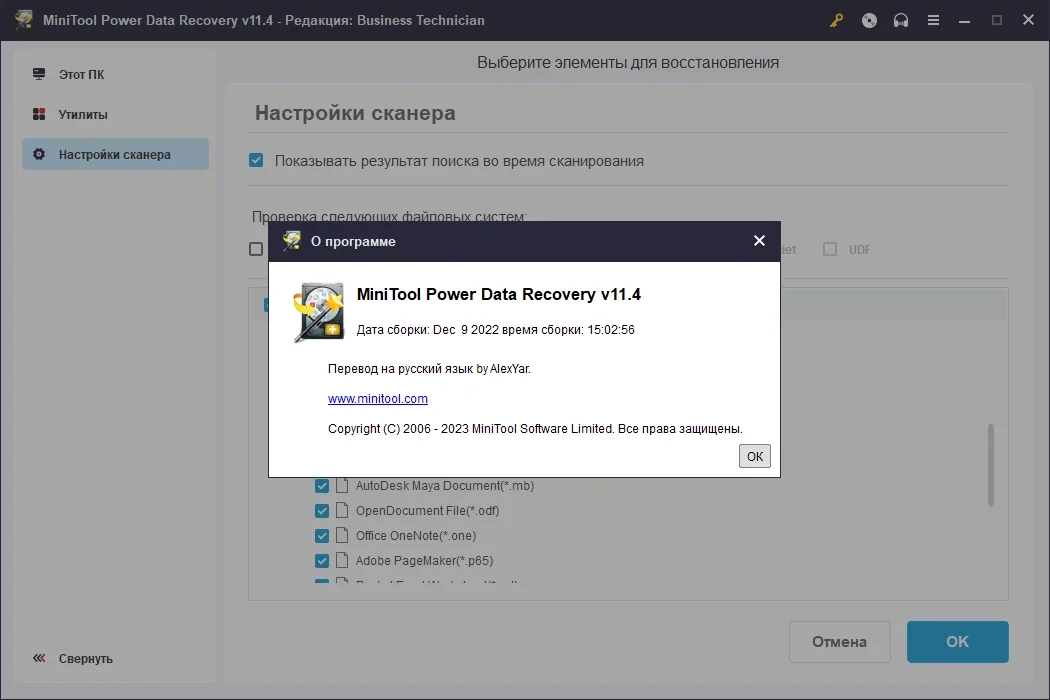Uncheck Adobe PageMaker(*.p65)
Viewport: 1050px width, 700px height.
tap(322, 561)
